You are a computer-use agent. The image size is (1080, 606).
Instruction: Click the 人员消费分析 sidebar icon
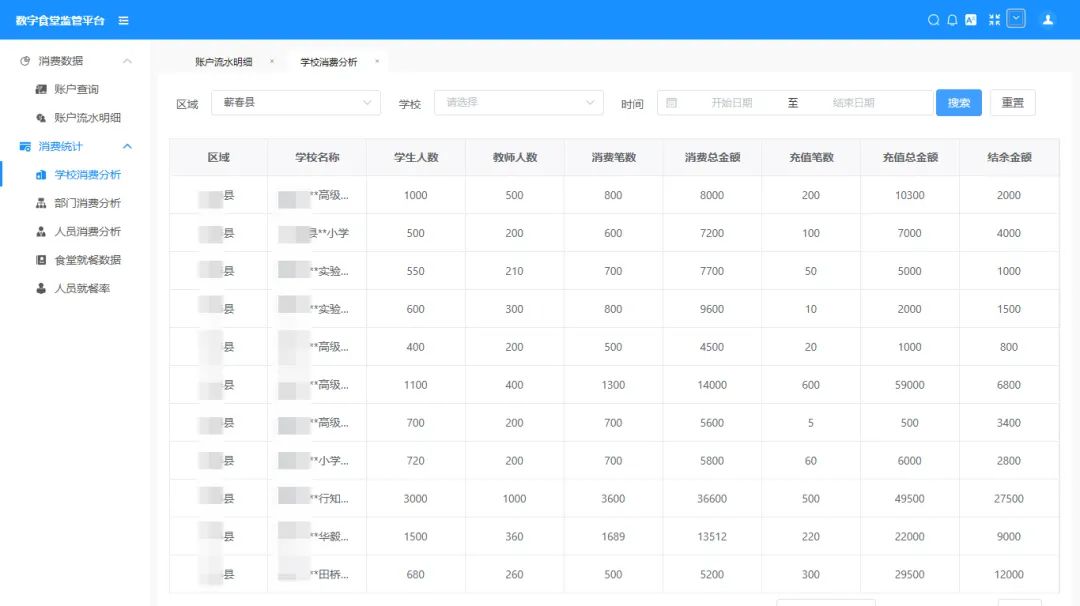(x=41, y=231)
